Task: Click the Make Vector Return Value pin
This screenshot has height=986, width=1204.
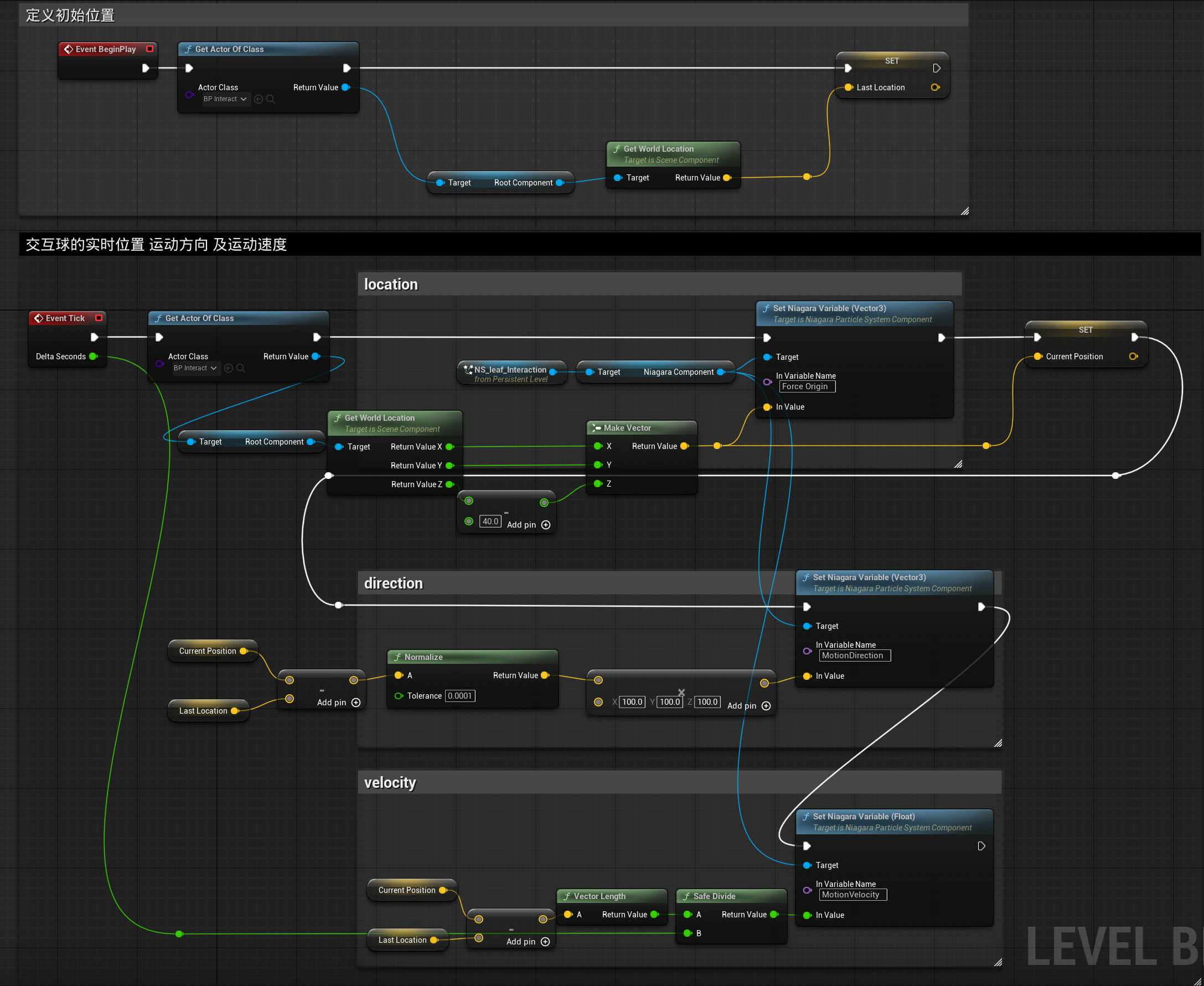Action: coord(684,446)
